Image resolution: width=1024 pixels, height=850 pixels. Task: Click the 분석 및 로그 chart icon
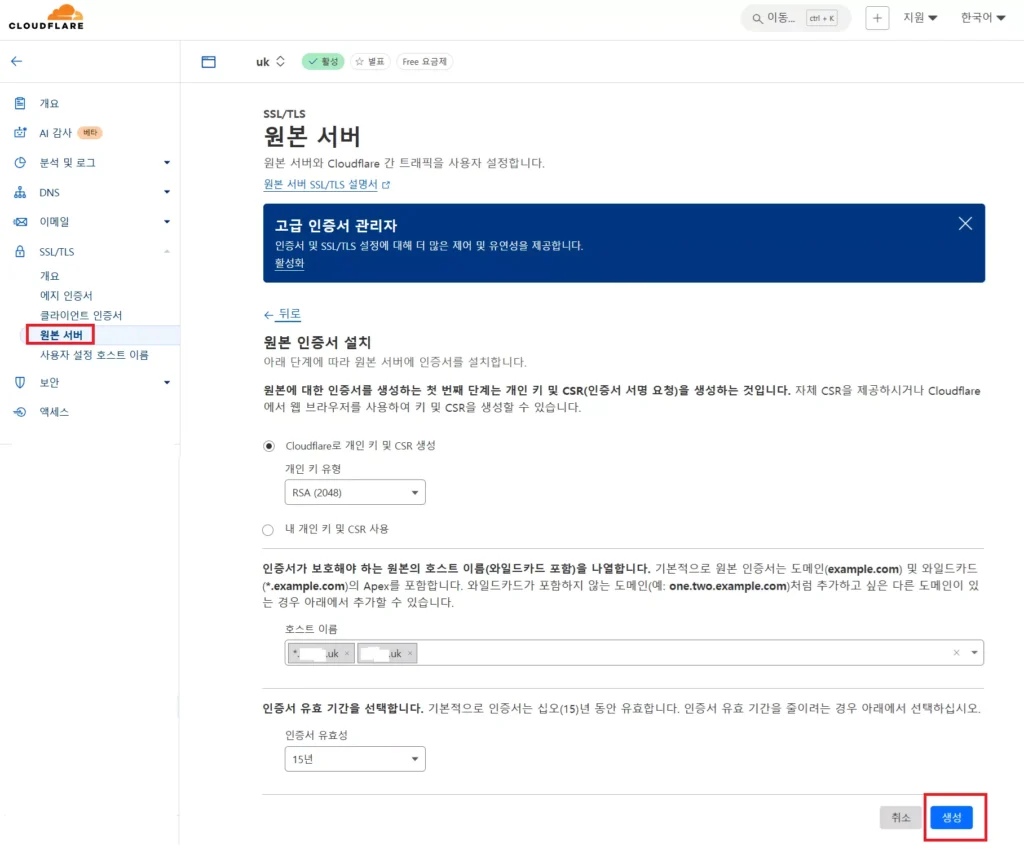pyautogui.click(x=20, y=163)
